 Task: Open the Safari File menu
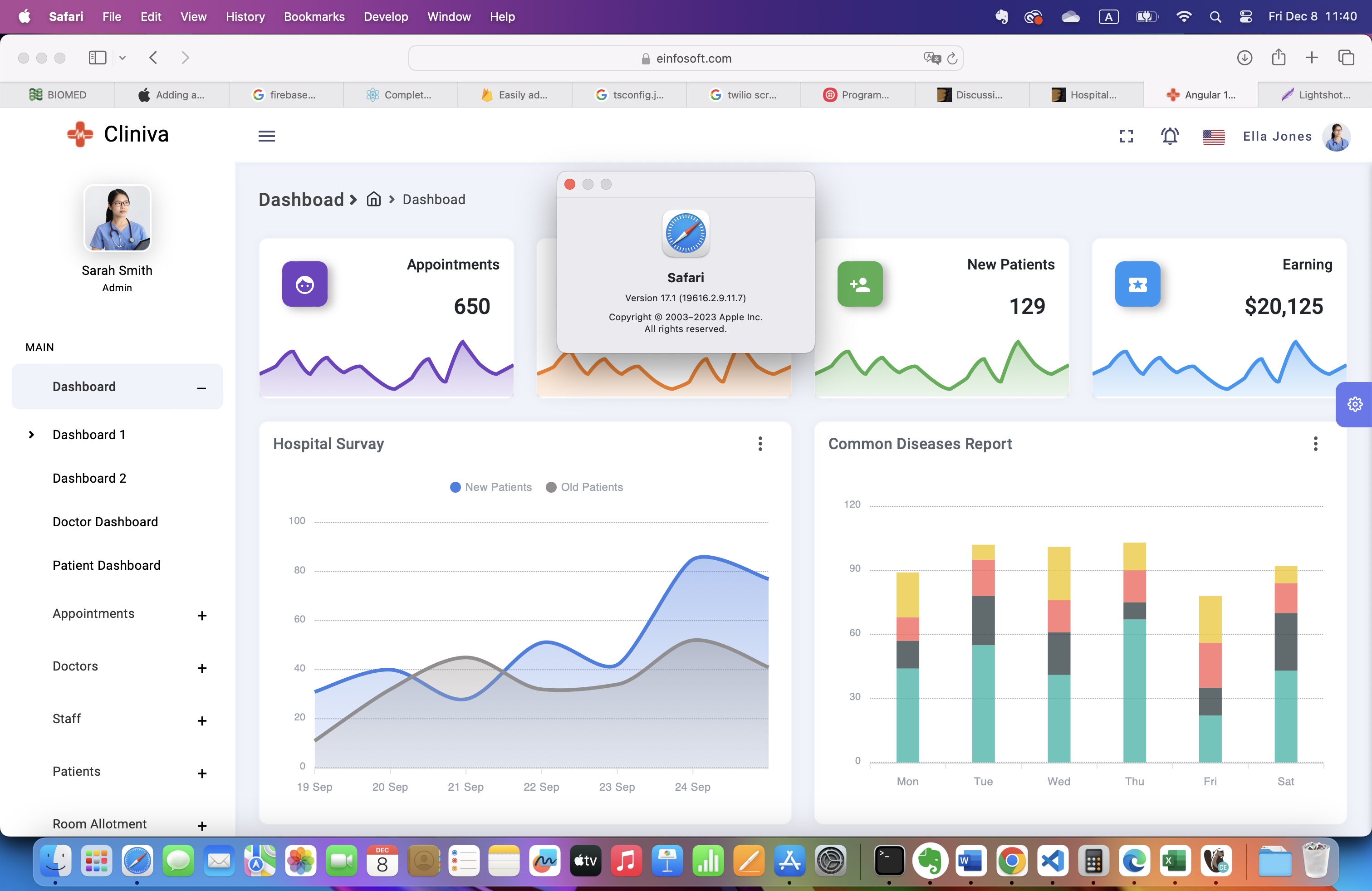point(112,17)
